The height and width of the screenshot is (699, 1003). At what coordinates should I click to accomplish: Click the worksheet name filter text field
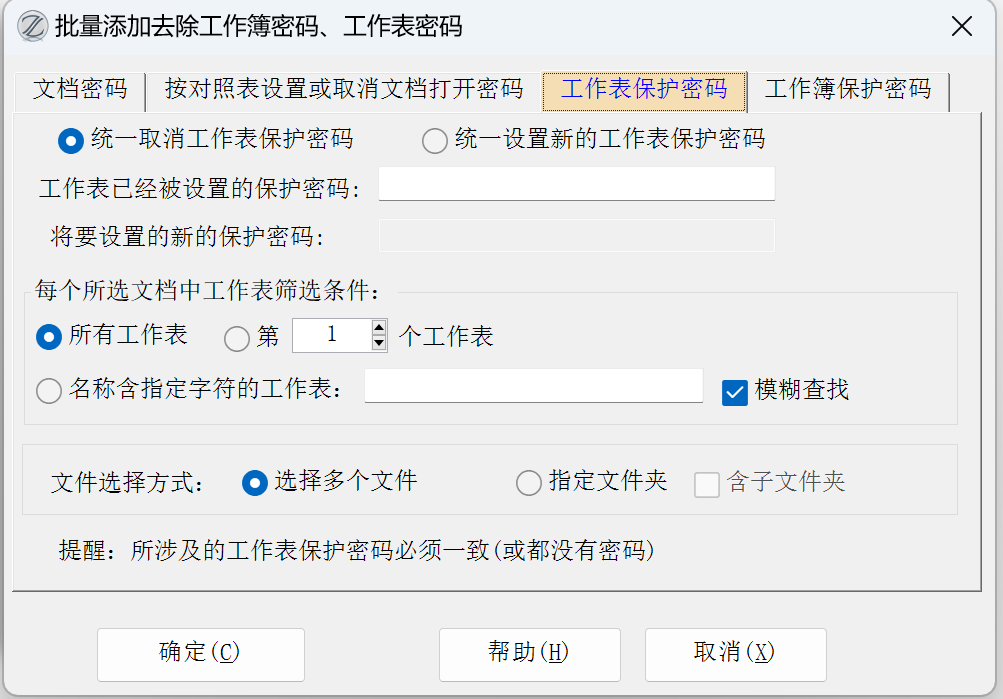[533, 386]
